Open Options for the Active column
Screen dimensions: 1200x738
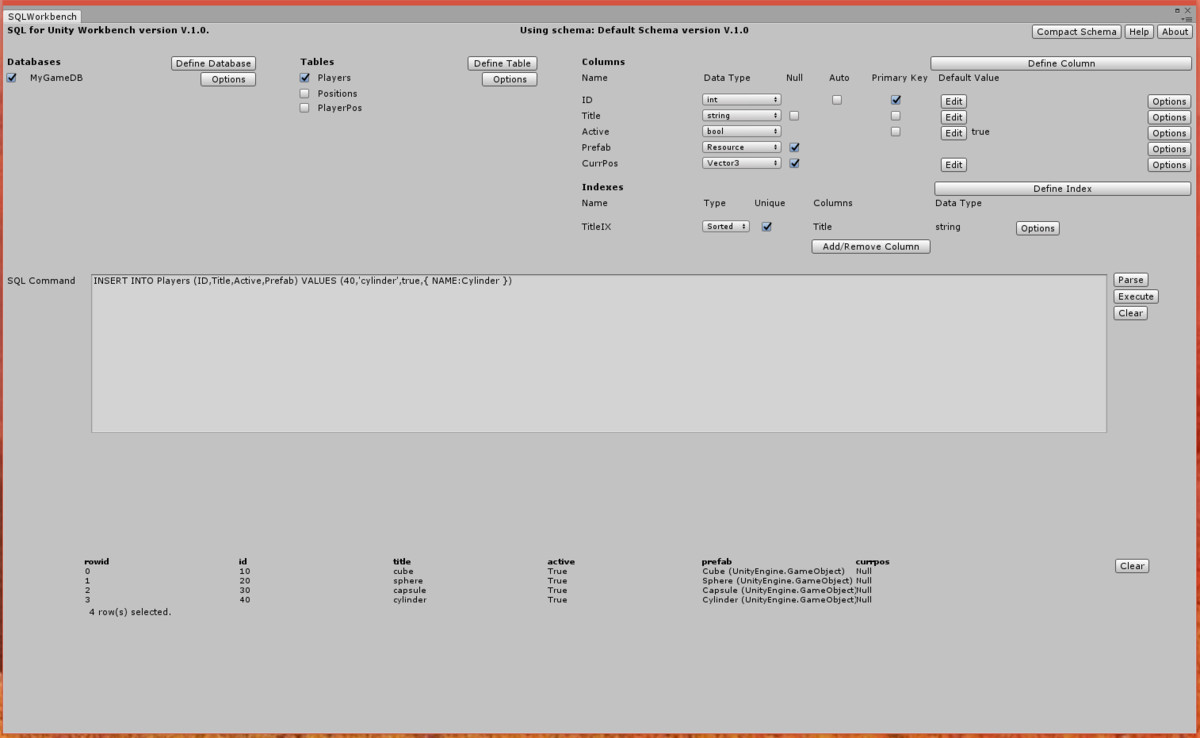[1169, 133]
